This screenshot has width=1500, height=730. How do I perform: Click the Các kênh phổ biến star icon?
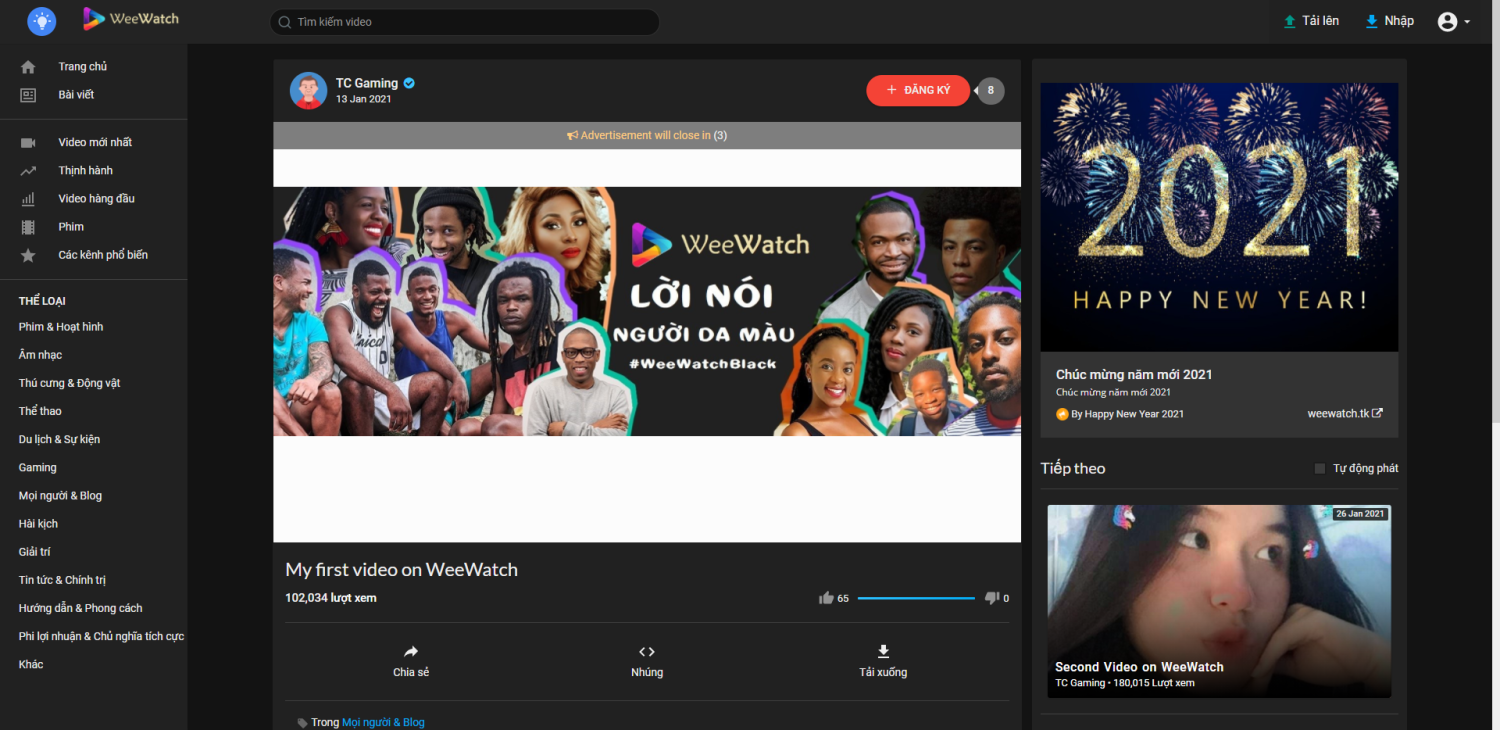pos(28,256)
